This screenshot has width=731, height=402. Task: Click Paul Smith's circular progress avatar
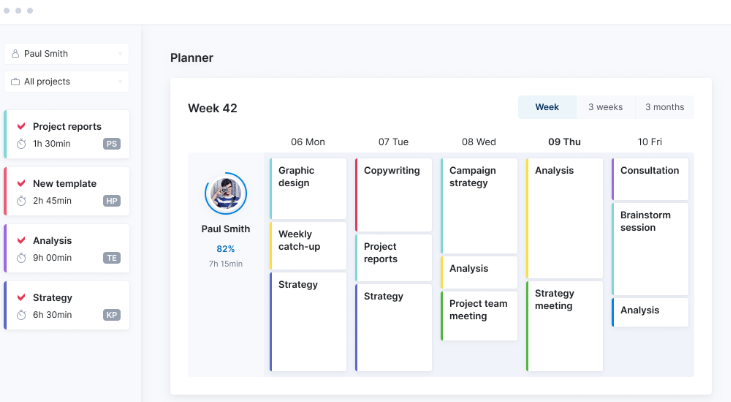click(x=226, y=194)
